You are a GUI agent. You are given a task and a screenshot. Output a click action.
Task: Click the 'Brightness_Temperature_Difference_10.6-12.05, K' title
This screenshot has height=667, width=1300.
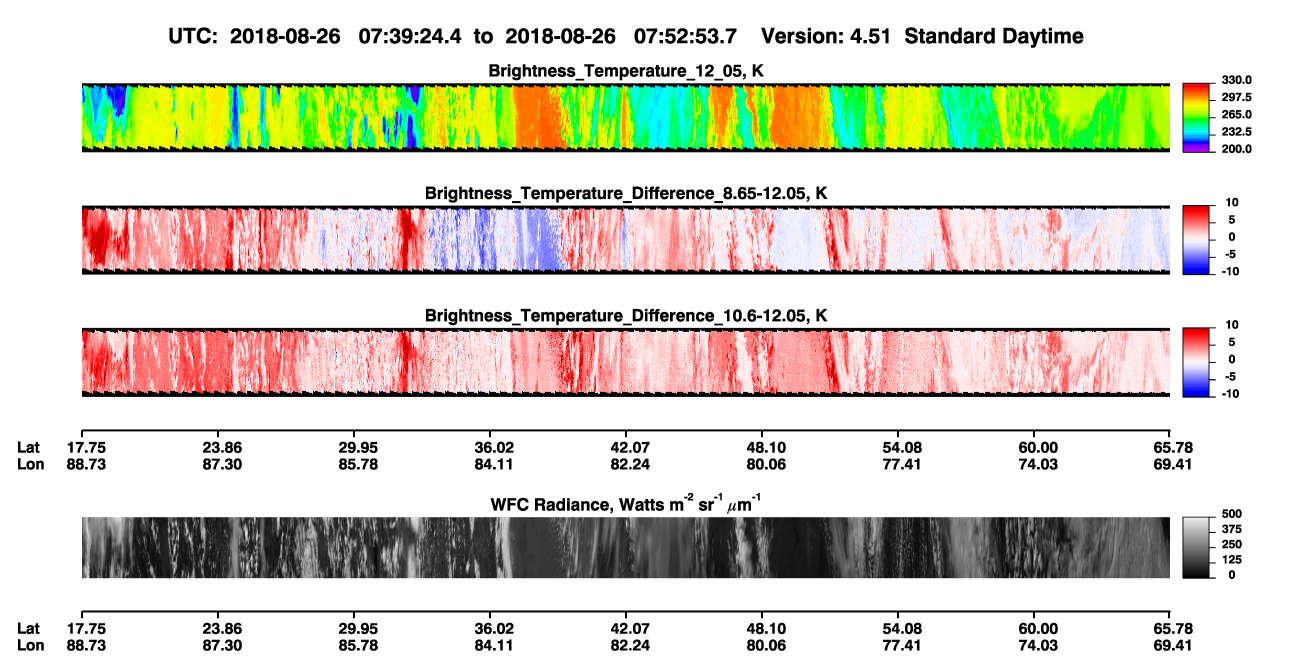pos(626,316)
